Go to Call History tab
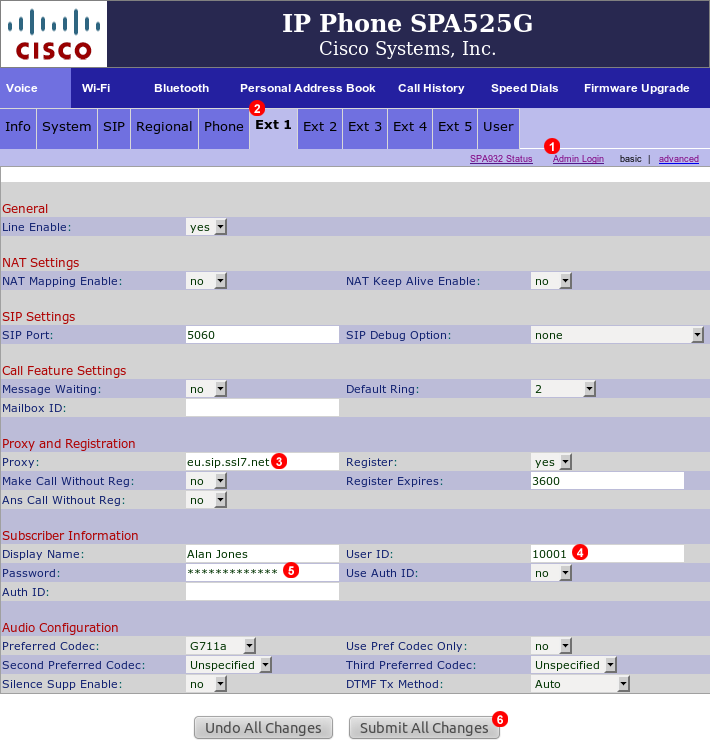This screenshot has width=710, height=749. click(431, 88)
